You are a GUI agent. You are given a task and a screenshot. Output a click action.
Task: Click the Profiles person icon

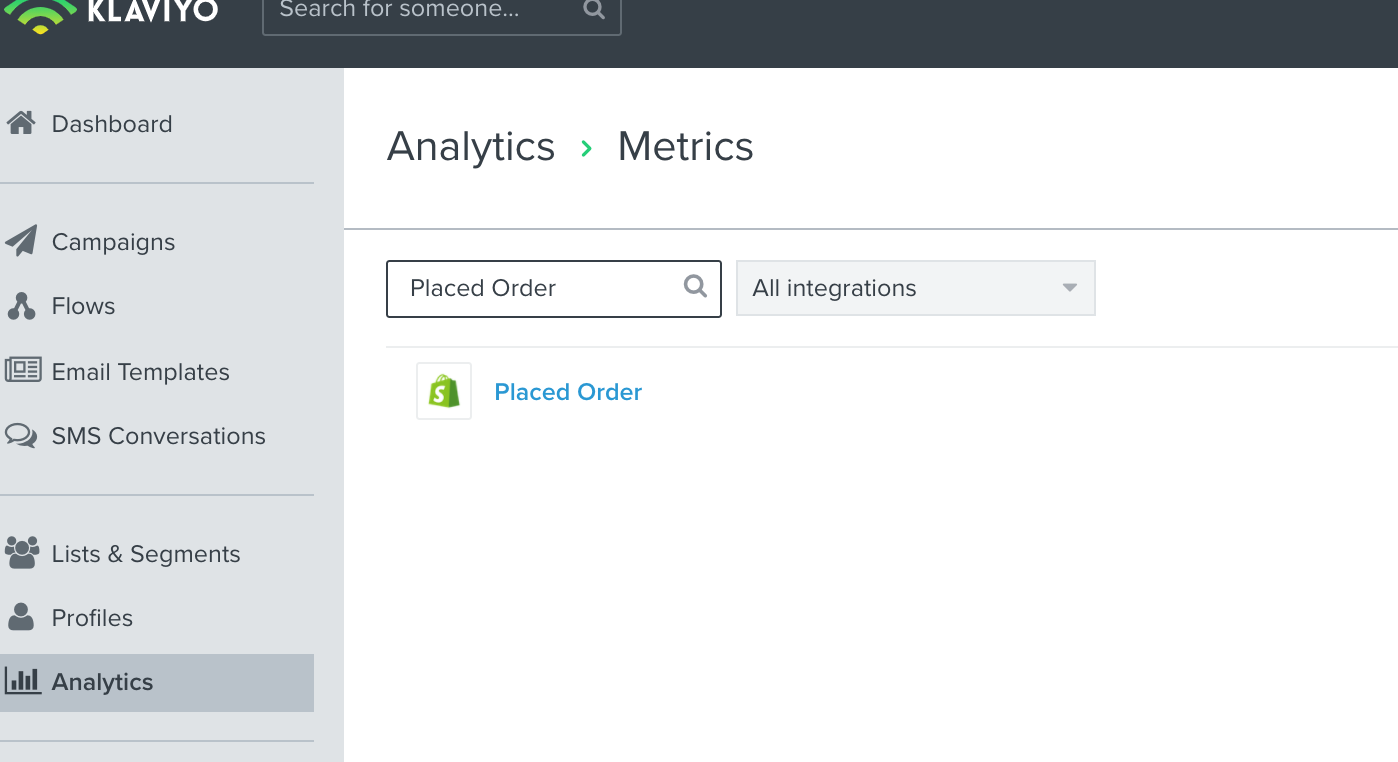click(21, 617)
